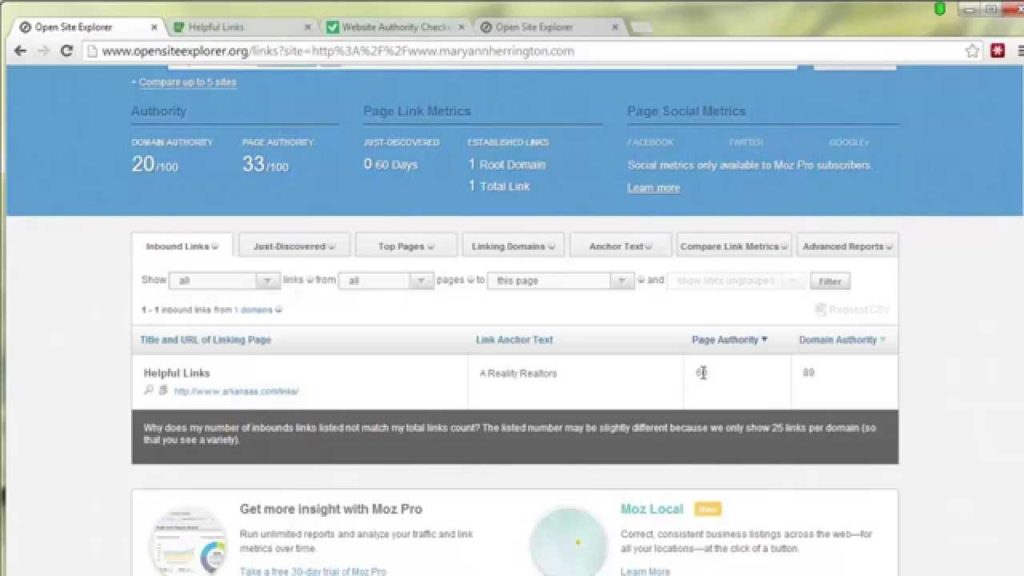This screenshot has height=576, width=1024.
Task: Close the first Open Site Explorer tab
Action: [x=154, y=27]
